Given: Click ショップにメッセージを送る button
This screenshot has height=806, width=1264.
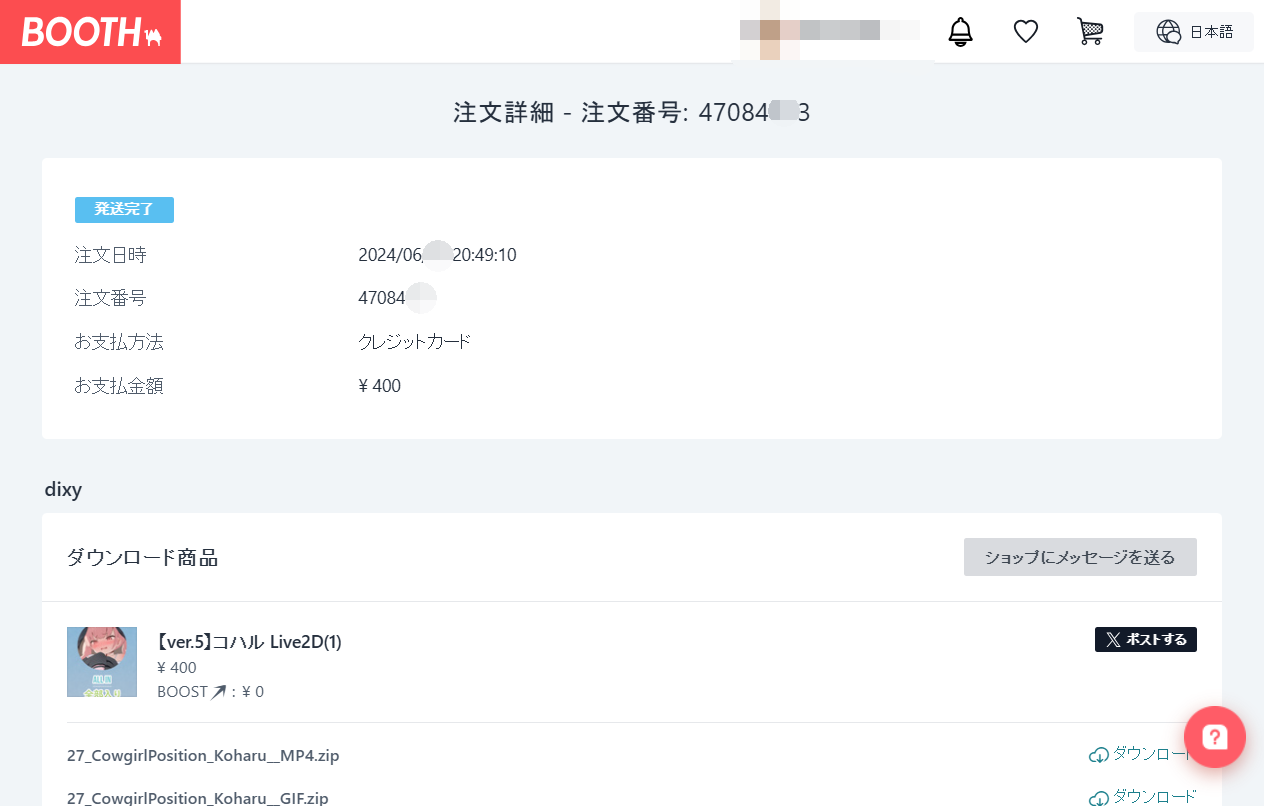Looking at the screenshot, I should [1079, 557].
